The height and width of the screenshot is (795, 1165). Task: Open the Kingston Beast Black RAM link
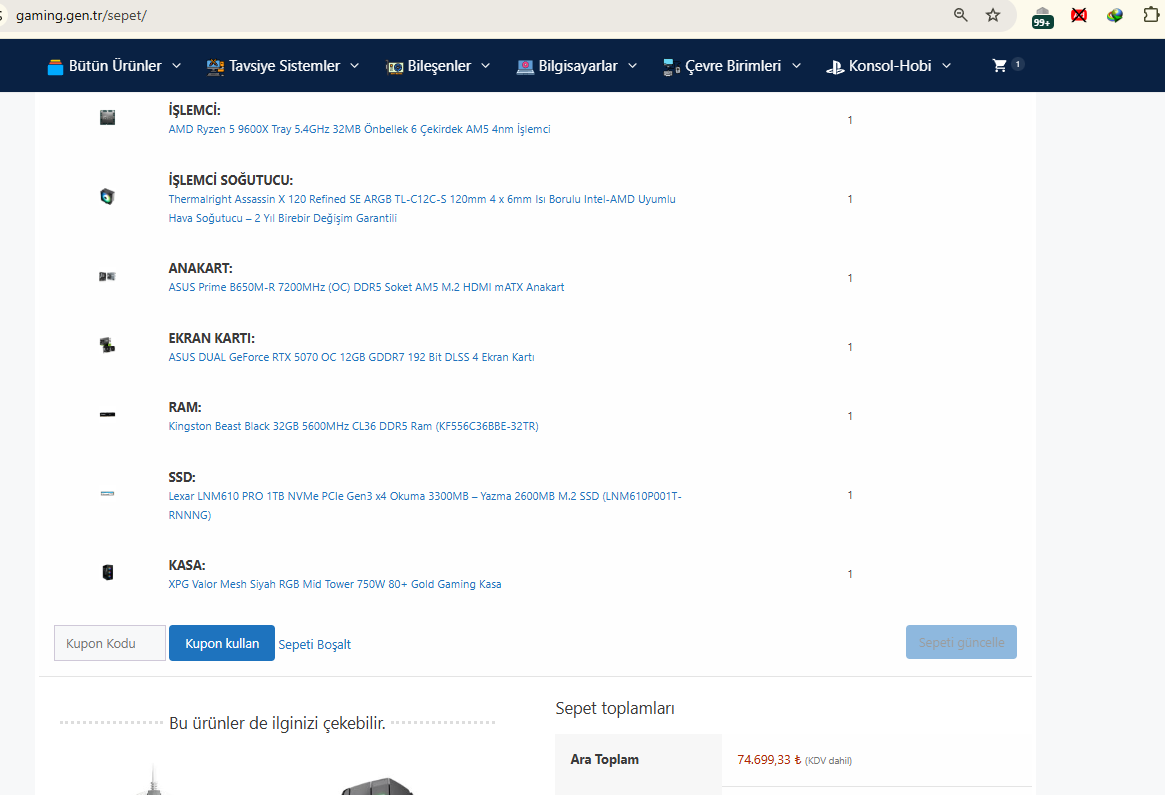click(x=353, y=426)
